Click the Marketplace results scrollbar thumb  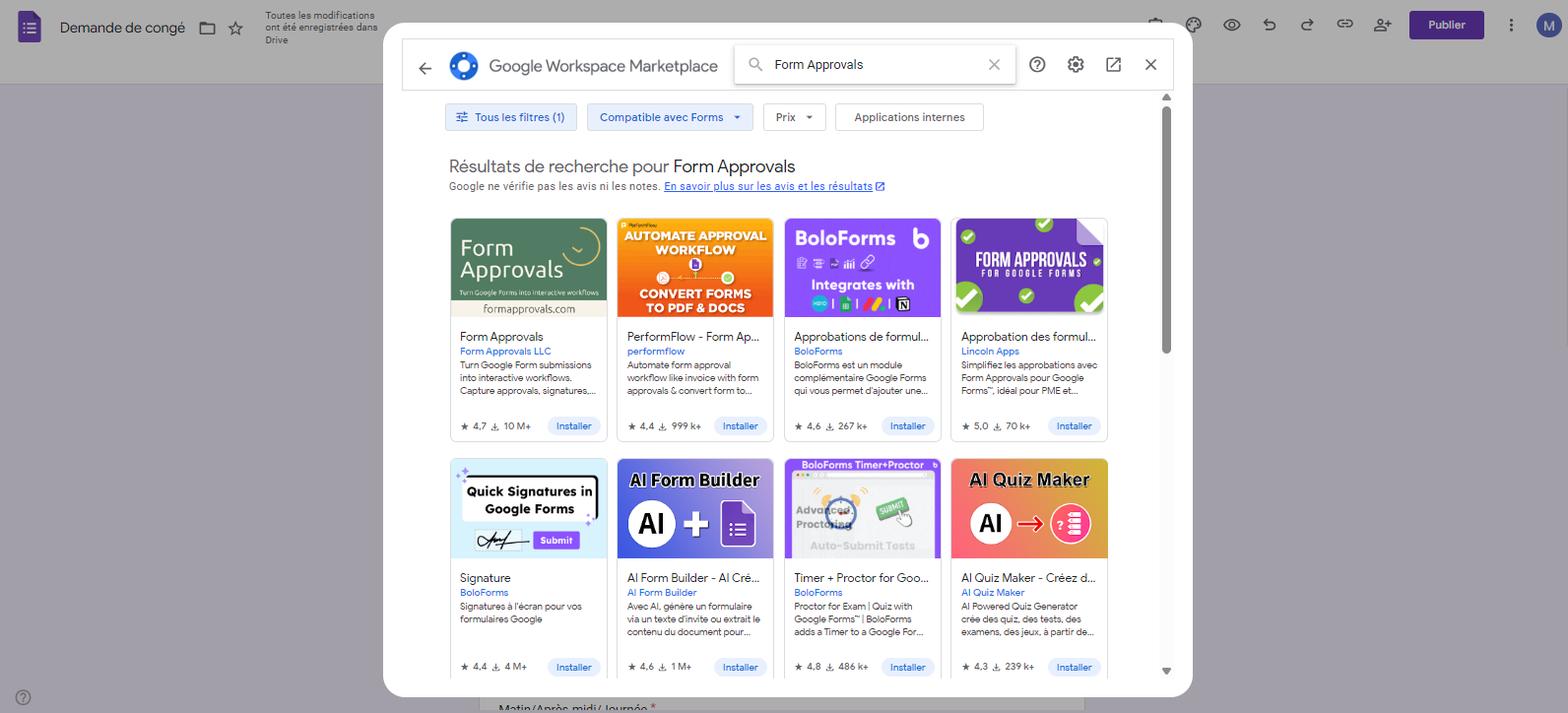[1166, 229]
